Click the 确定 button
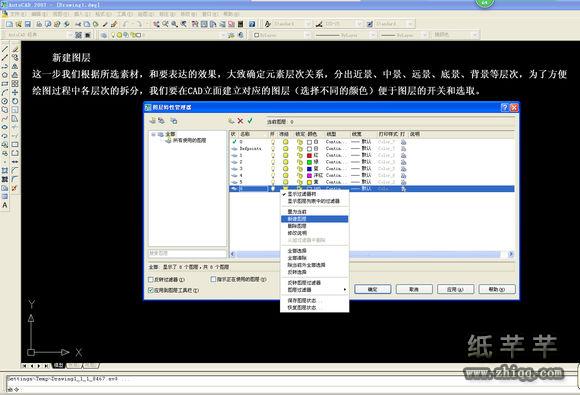 click(x=372, y=289)
